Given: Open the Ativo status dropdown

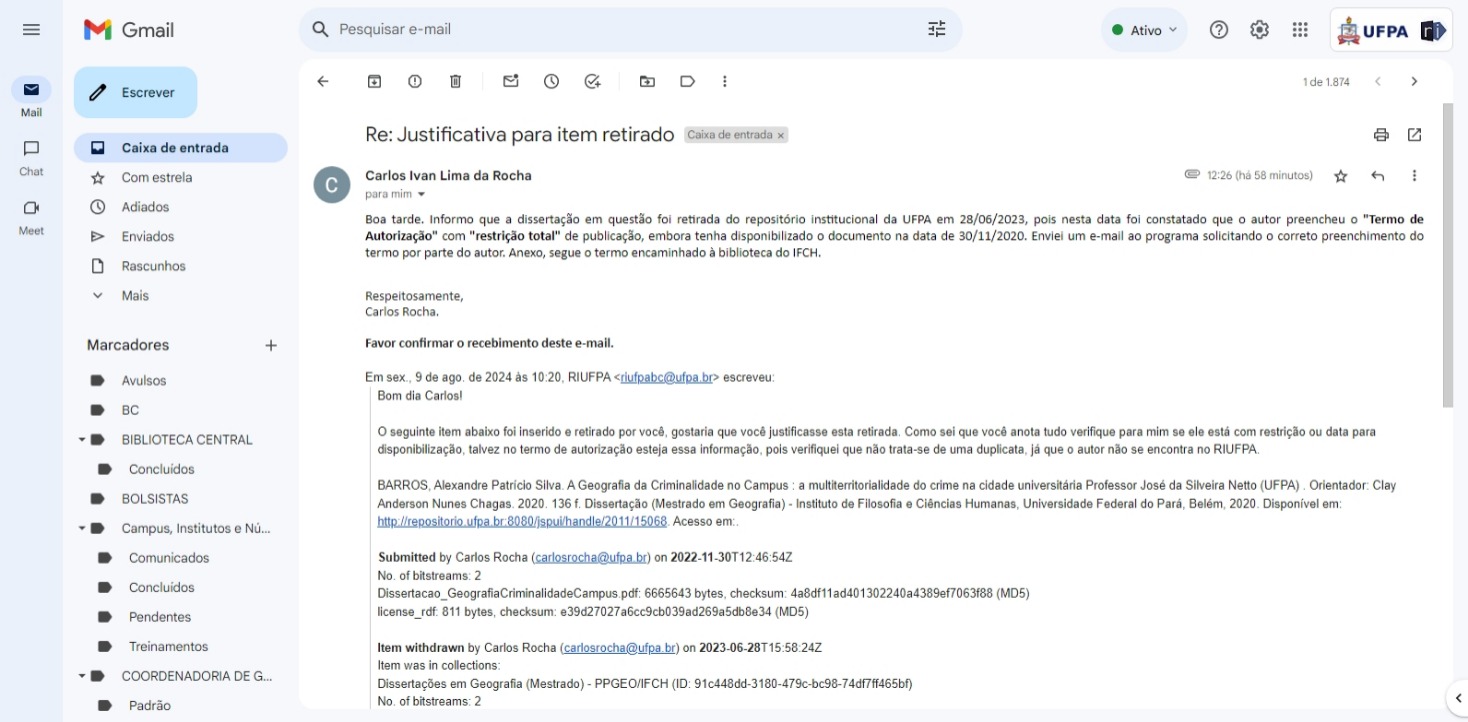Looking at the screenshot, I should click(1144, 30).
